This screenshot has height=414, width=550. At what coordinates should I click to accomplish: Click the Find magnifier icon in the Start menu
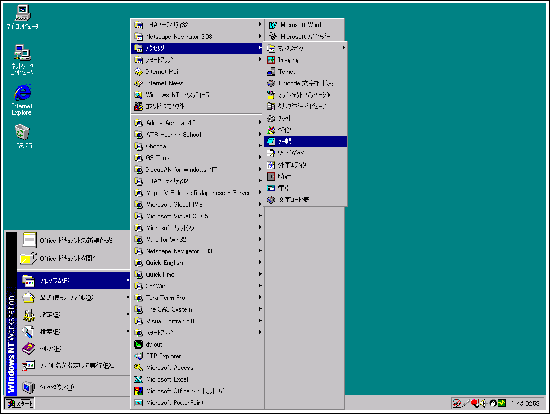click(28, 331)
